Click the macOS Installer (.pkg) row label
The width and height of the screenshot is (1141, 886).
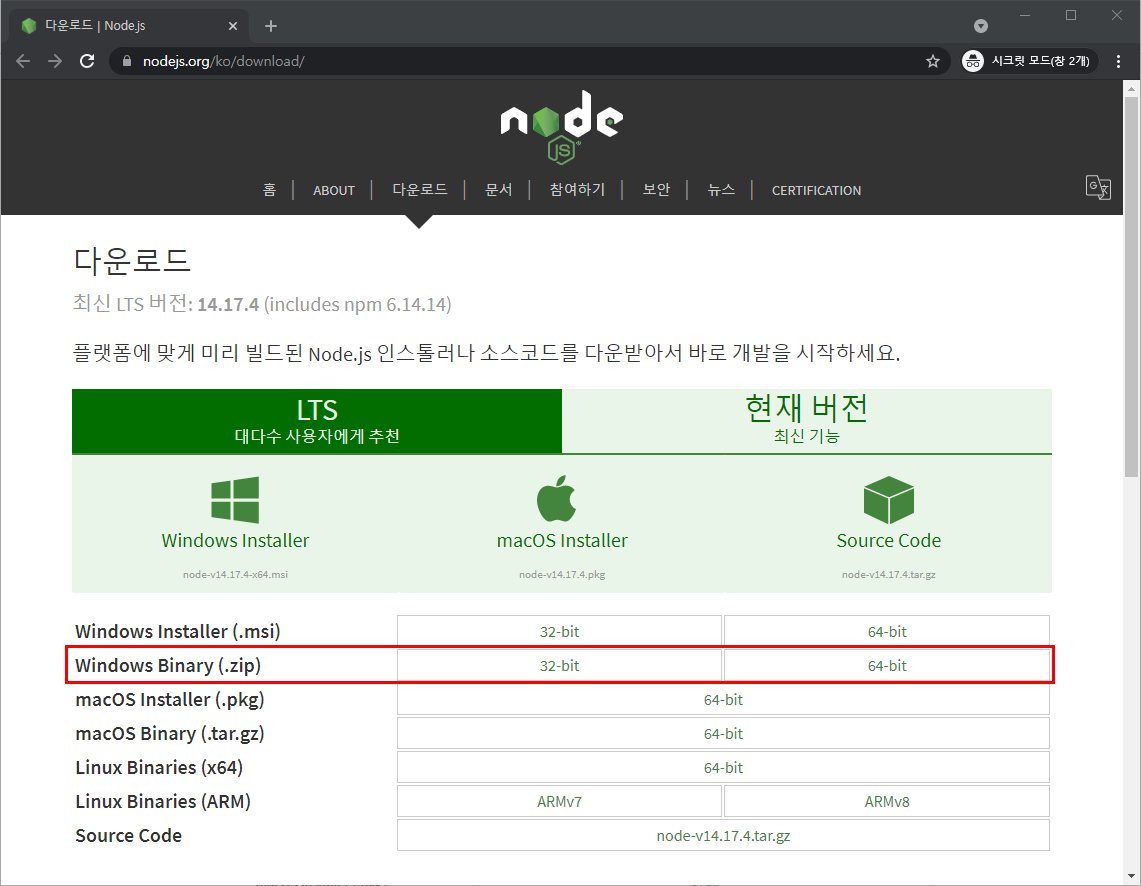(x=170, y=700)
